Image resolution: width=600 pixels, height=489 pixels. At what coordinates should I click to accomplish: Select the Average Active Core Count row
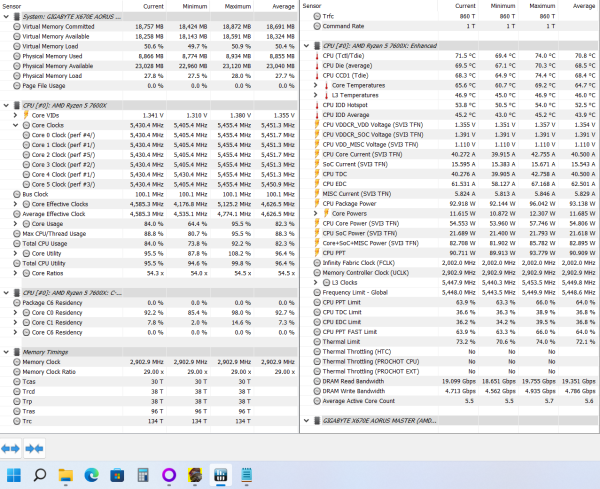[x=450, y=401]
